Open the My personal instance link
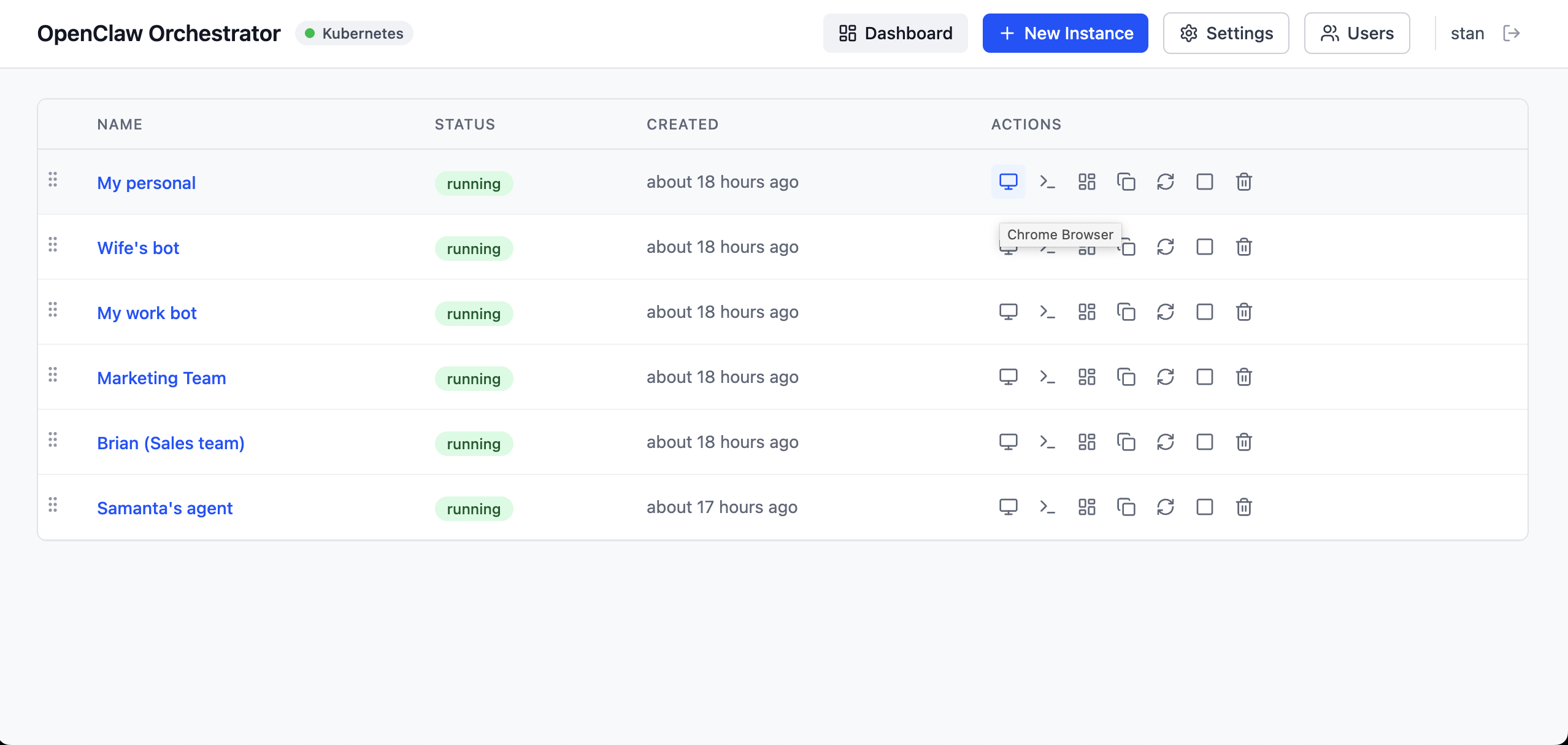This screenshot has height=745, width=1568. pyautogui.click(x=146, y=183)
